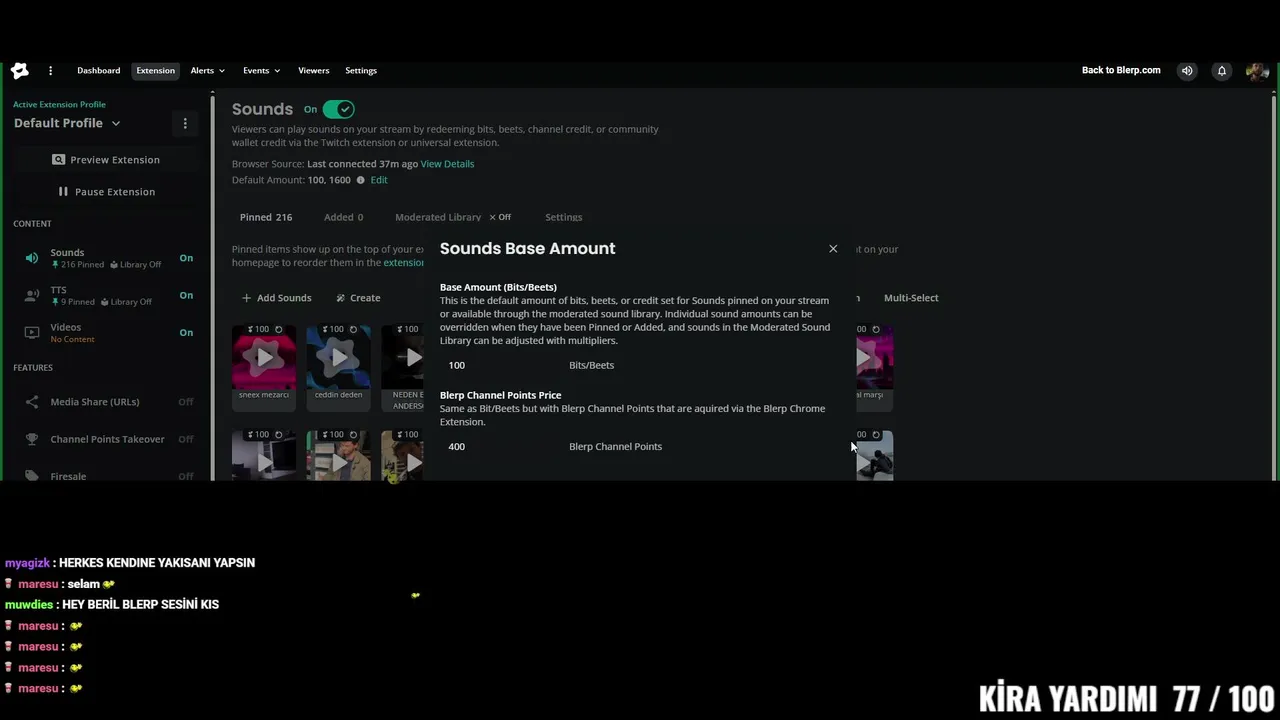
Task: Select the Extension tab in the top nav
Action: coord(155,71)
